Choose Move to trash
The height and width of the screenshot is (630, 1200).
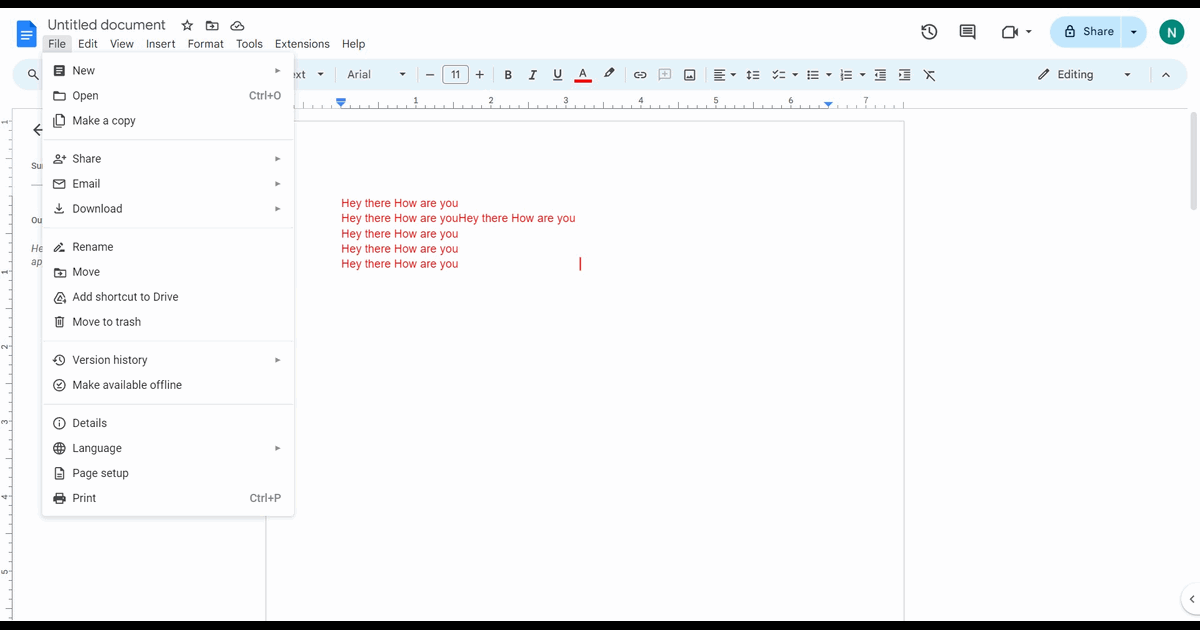coord(168,322)
